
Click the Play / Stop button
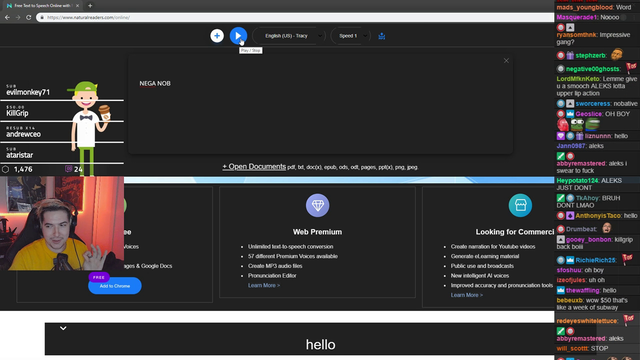click(x=238, y=36)
